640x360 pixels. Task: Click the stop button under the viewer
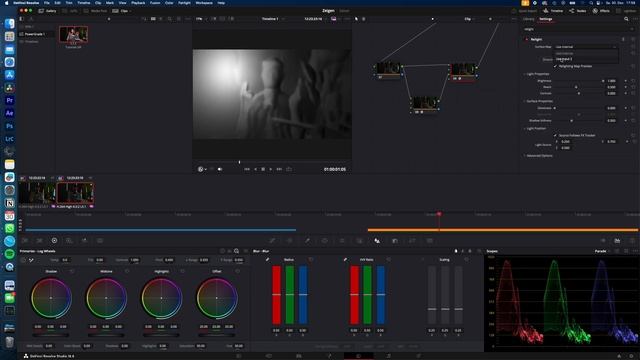pos(263,169)
